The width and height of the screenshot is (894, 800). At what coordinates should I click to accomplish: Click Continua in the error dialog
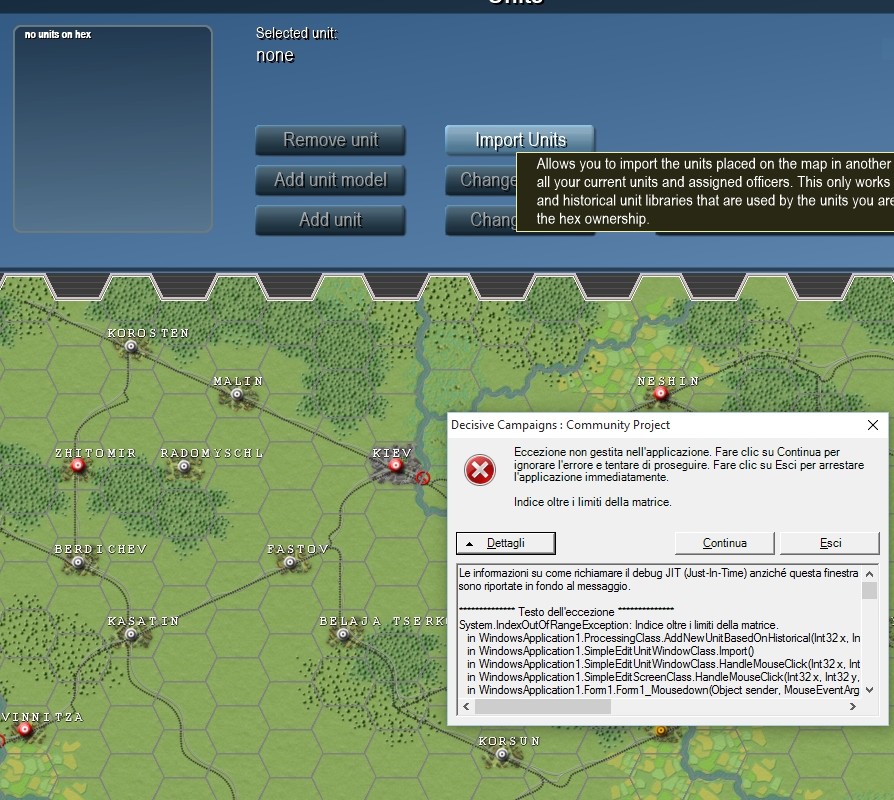[724, 543]
